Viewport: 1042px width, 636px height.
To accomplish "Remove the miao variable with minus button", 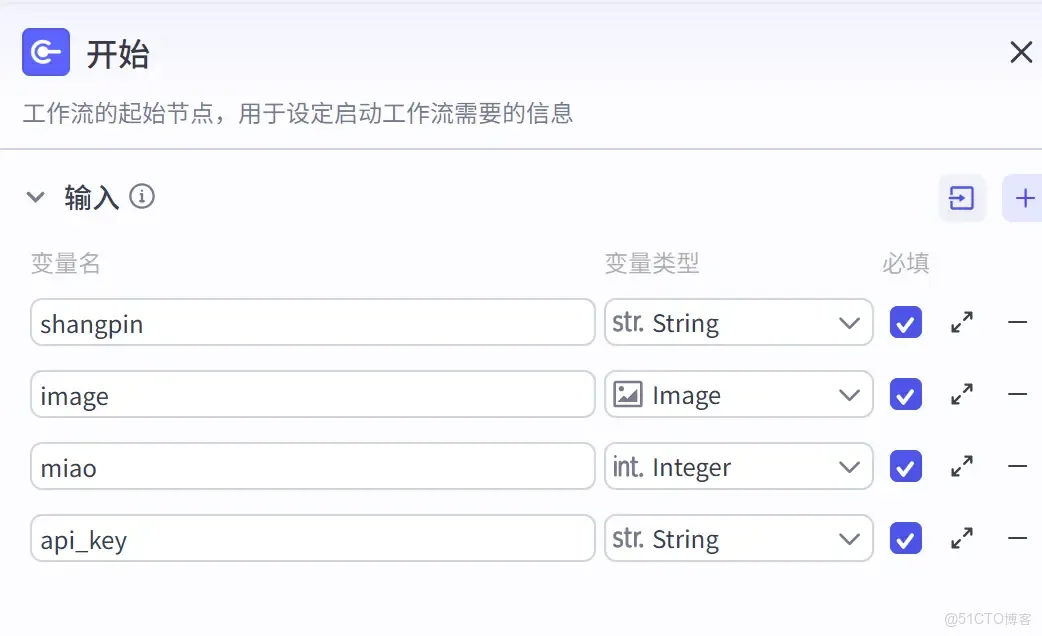I will click(x=1017, y=466).
